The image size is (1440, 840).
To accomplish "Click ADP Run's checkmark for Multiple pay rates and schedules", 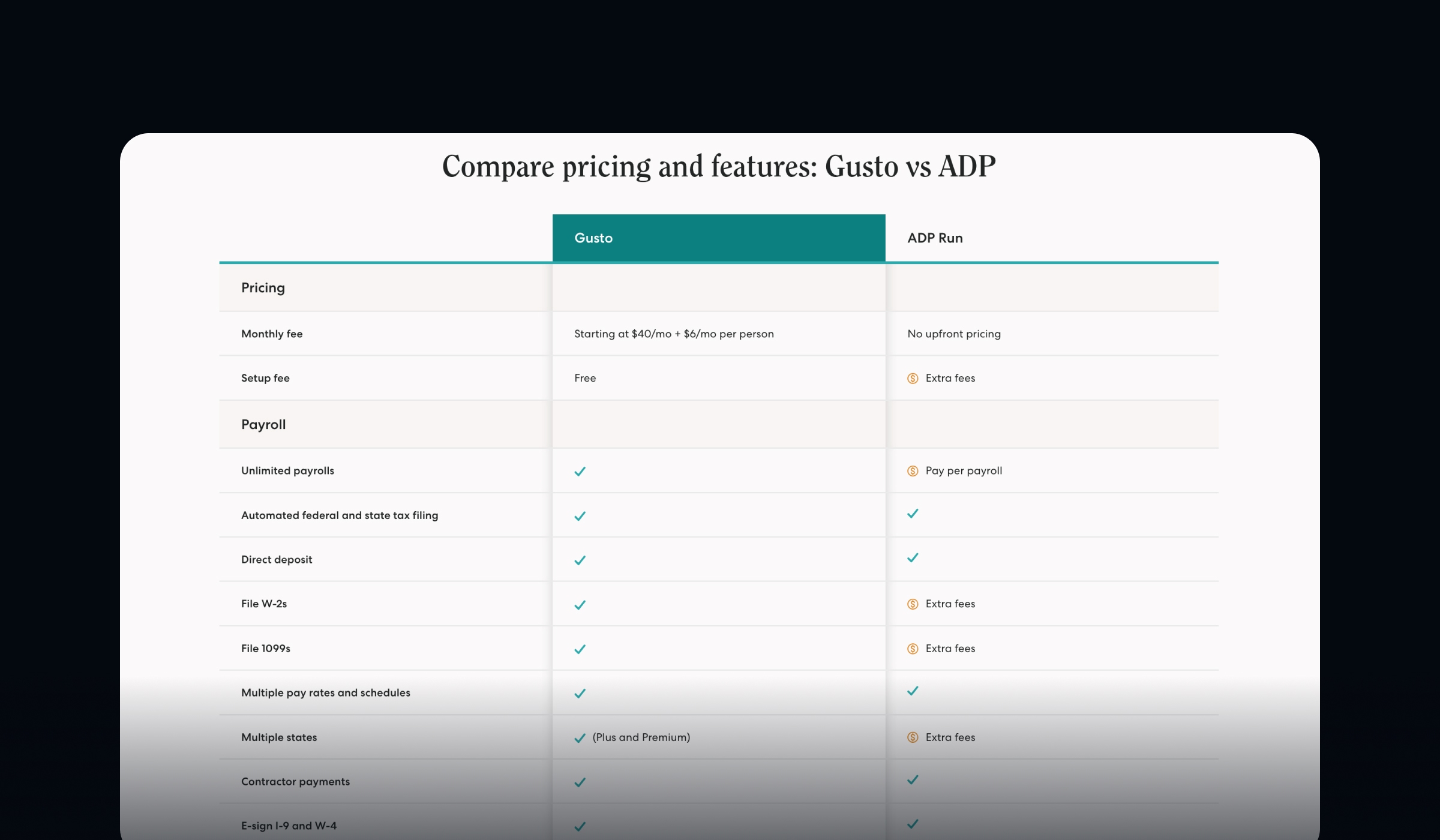I will click(x=913, y=691).
